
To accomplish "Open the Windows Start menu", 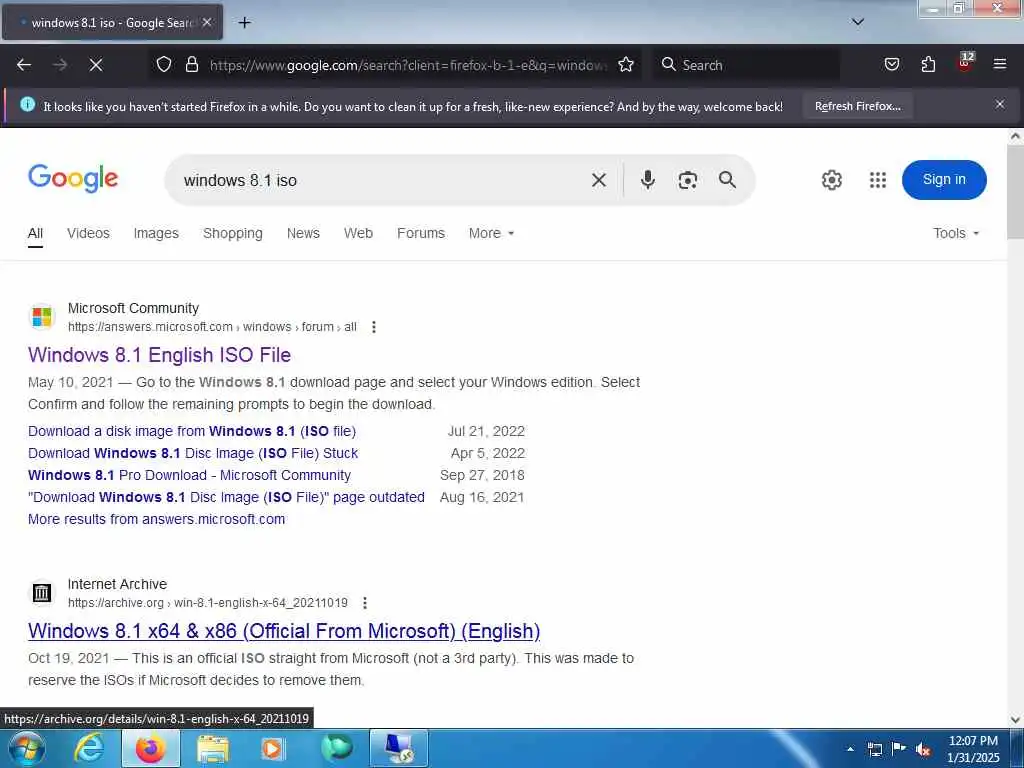I will pos(26,748).
